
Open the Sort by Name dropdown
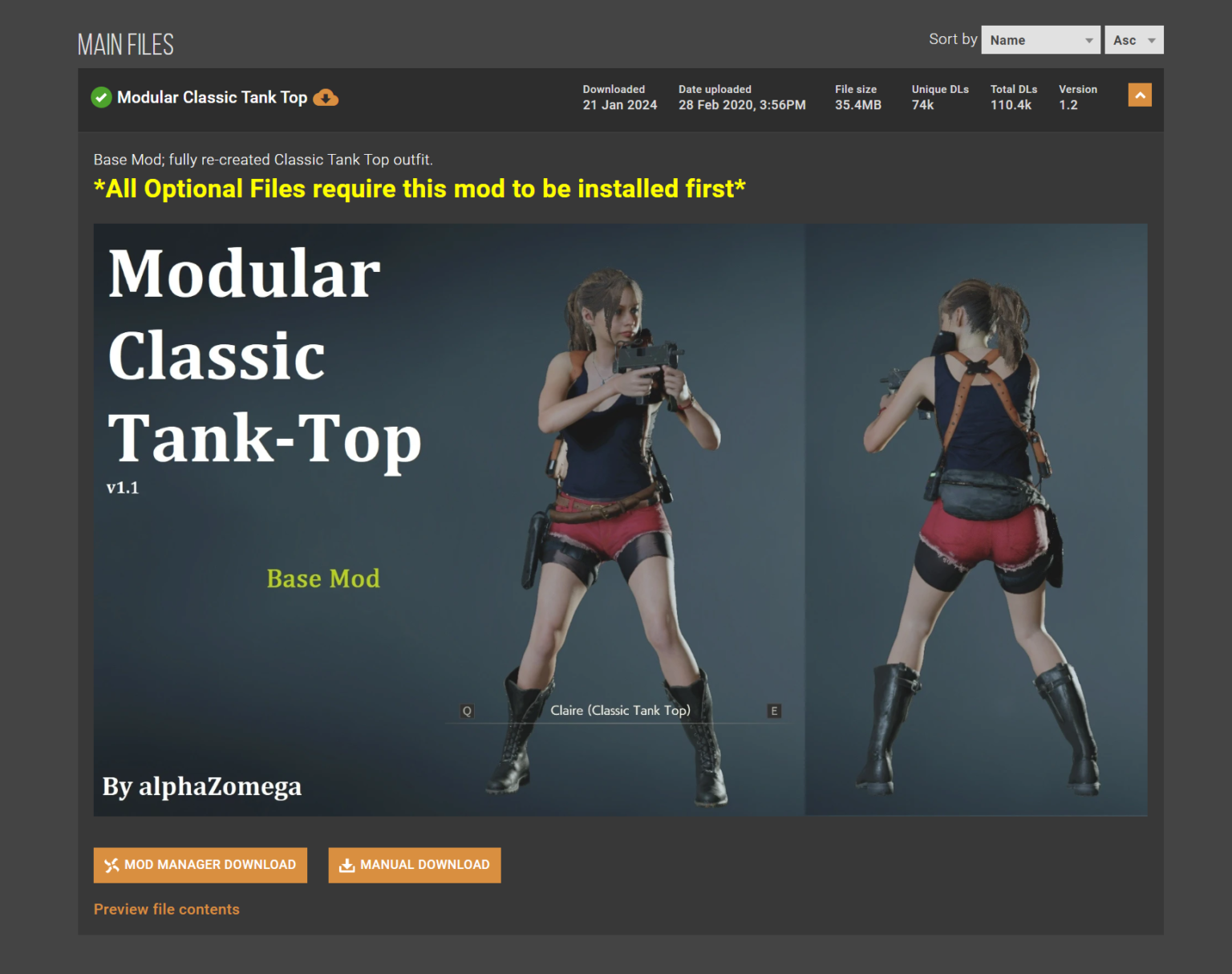pyautogui.click(x=1040, y=40)
